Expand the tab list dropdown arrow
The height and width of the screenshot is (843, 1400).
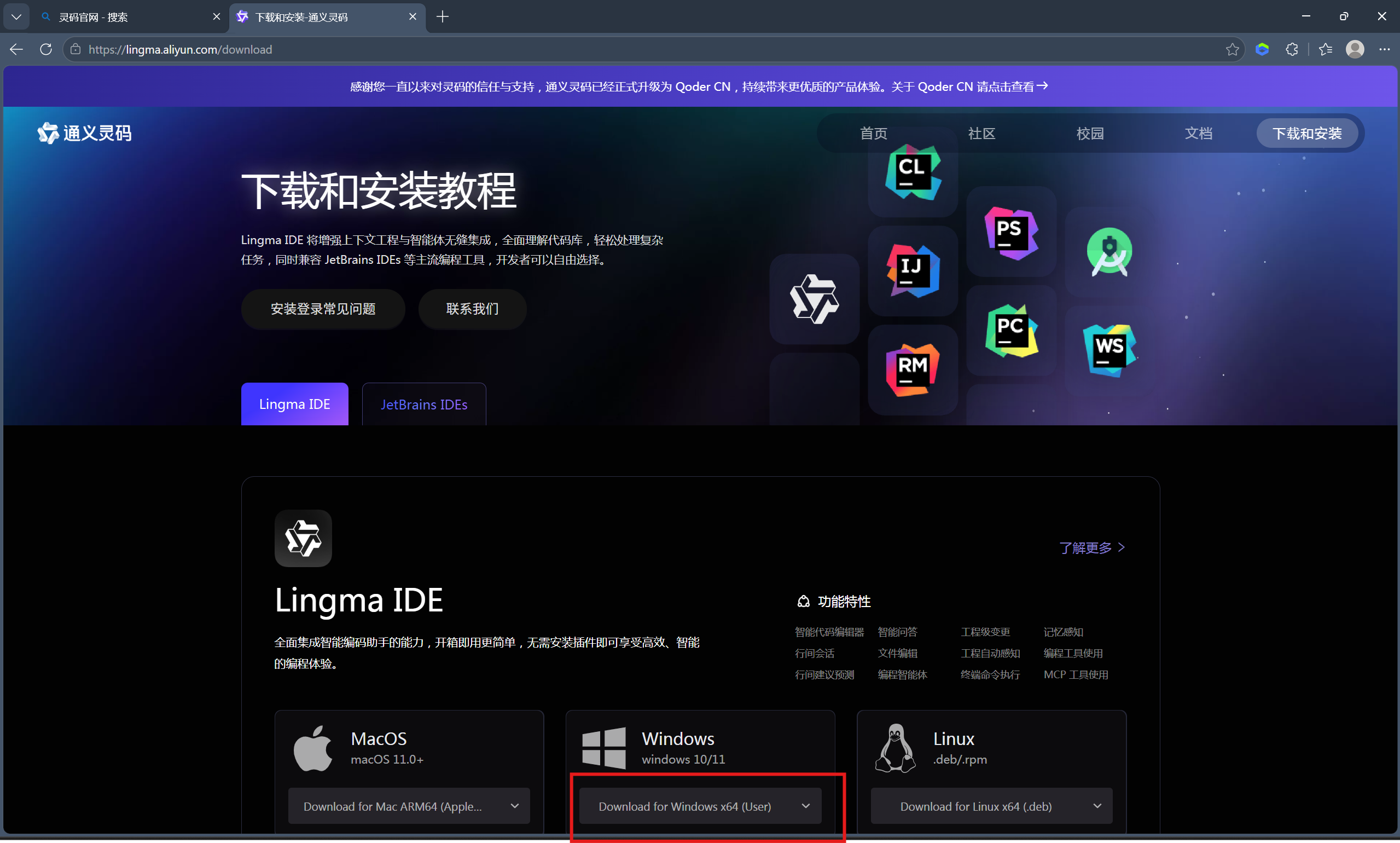pyautogui.click(x=16, y=17)
